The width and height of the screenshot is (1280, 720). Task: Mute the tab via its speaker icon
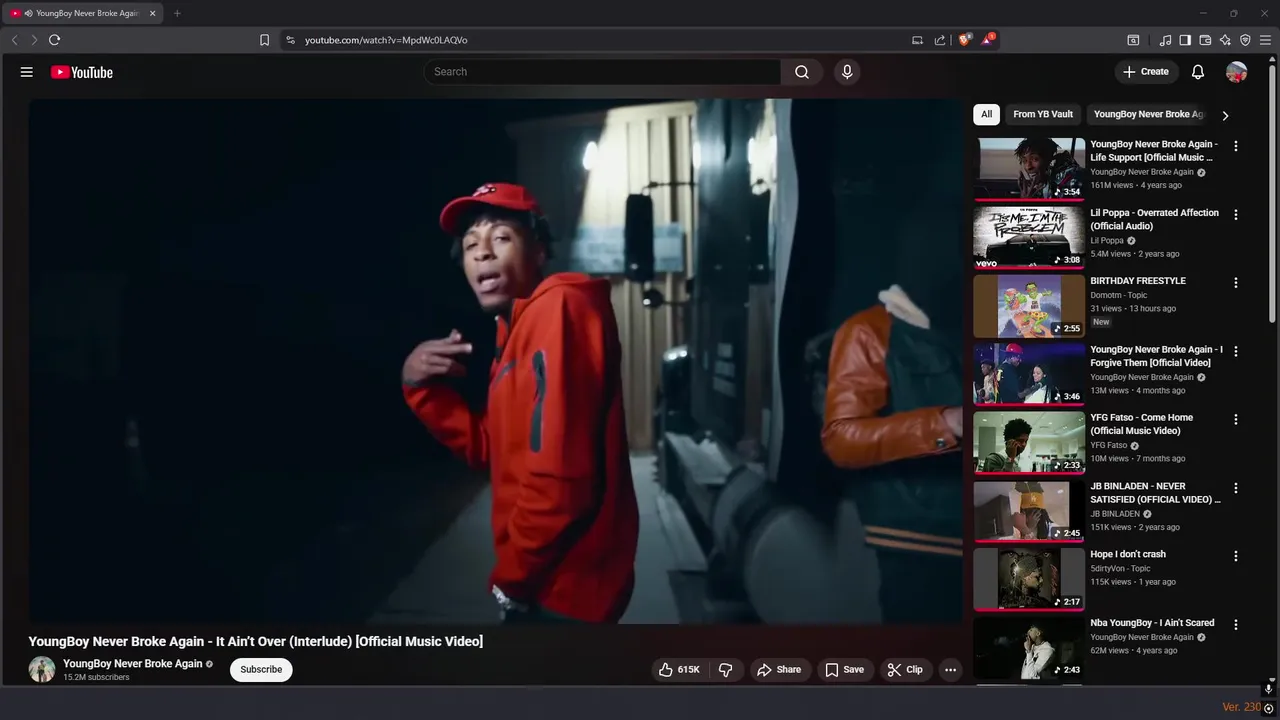[28, 13]
